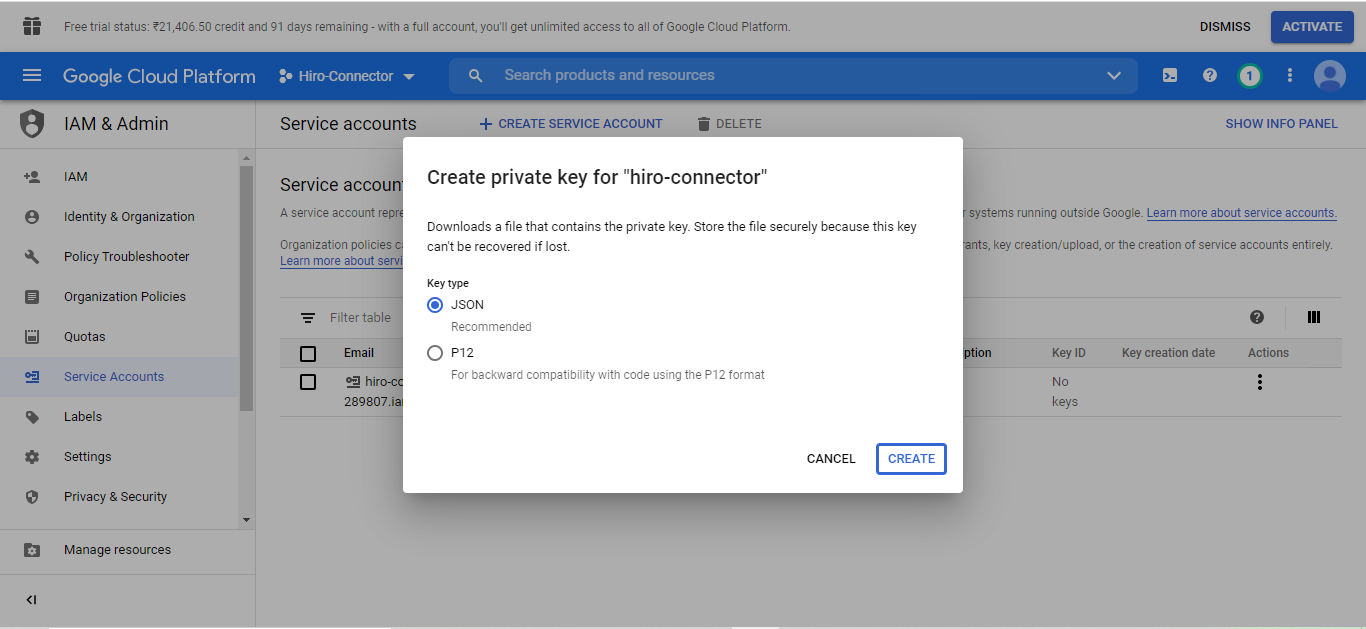Click the Filter table input

coord(361,318)
